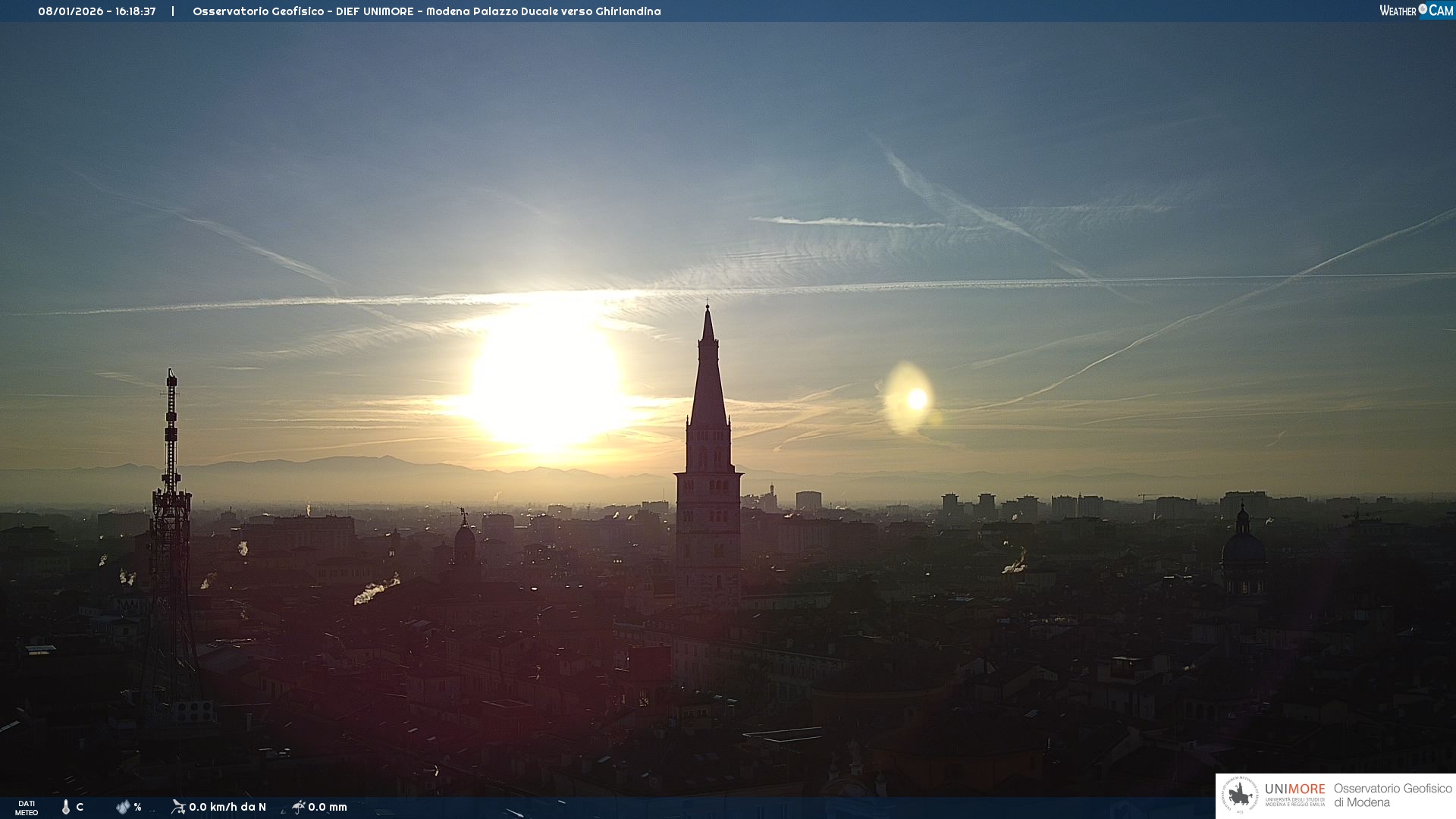Click the rain umbrella icon
The width and height of the screenshot is (1456, 819).
tap(298, 807)
